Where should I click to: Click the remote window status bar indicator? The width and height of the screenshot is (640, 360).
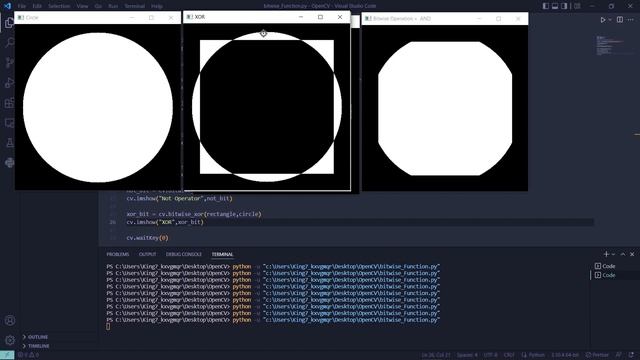[7, 355]
